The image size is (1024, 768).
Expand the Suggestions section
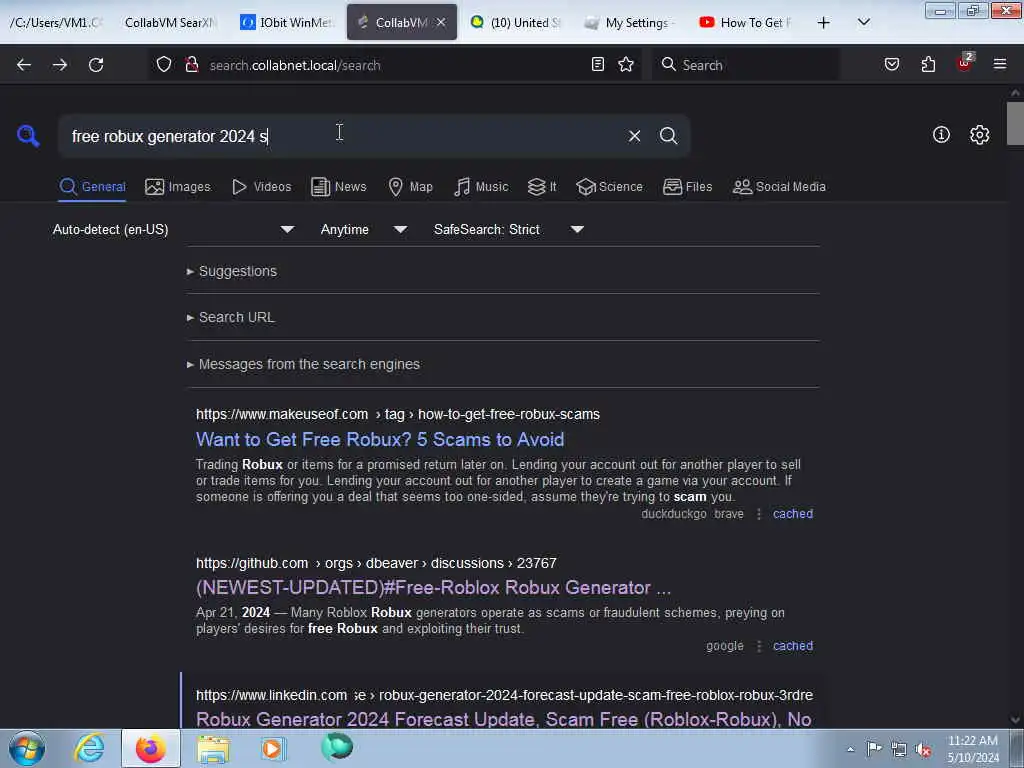click(232, 271)
